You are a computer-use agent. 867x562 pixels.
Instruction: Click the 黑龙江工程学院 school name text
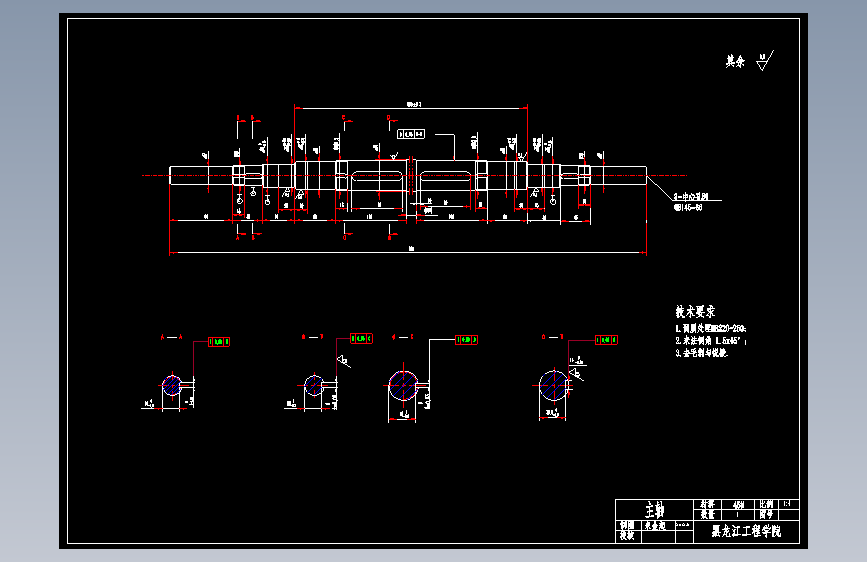(x=746, y=532)
